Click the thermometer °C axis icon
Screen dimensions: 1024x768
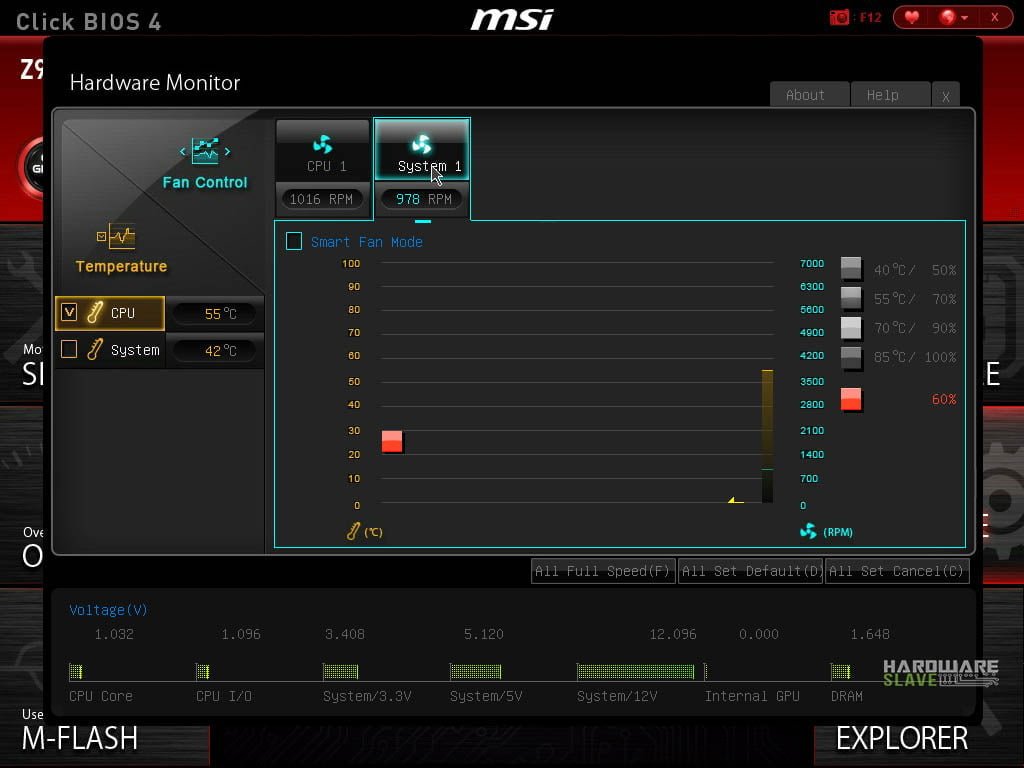tap(353, 532)
